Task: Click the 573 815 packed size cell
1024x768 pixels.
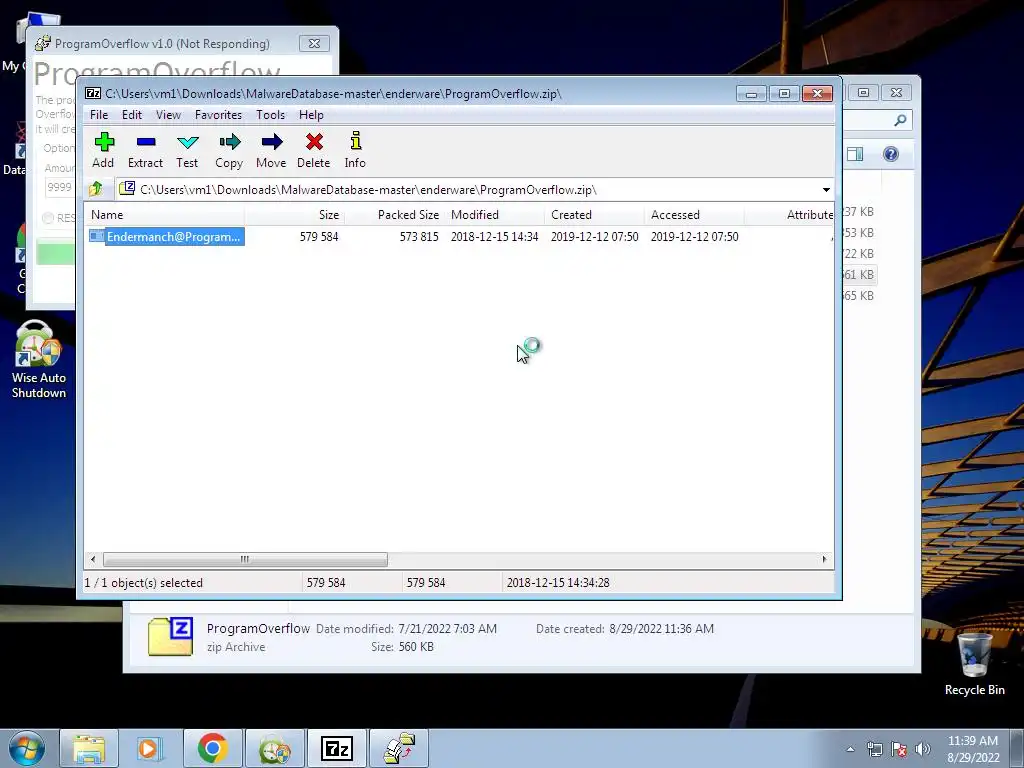Action: 419,237
